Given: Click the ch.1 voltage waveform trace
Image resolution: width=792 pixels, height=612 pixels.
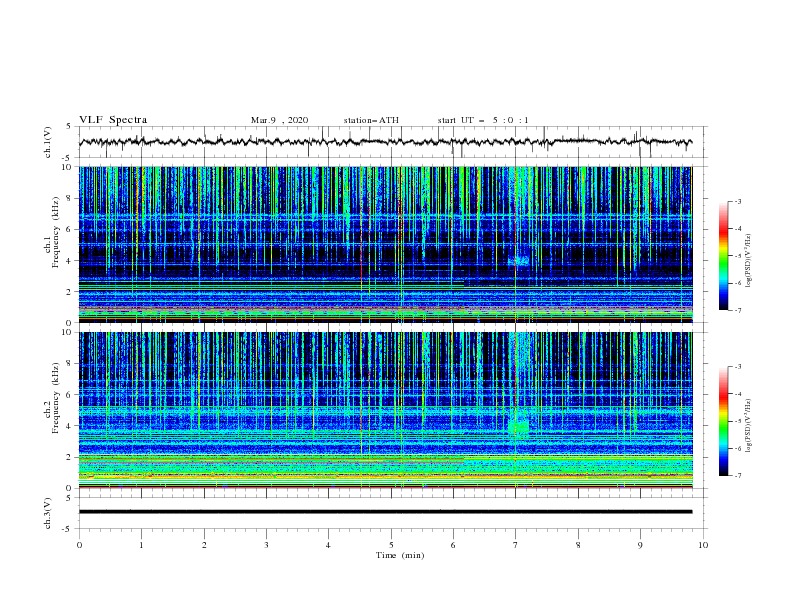Looking at the screenshot, I should click(385, 142).
